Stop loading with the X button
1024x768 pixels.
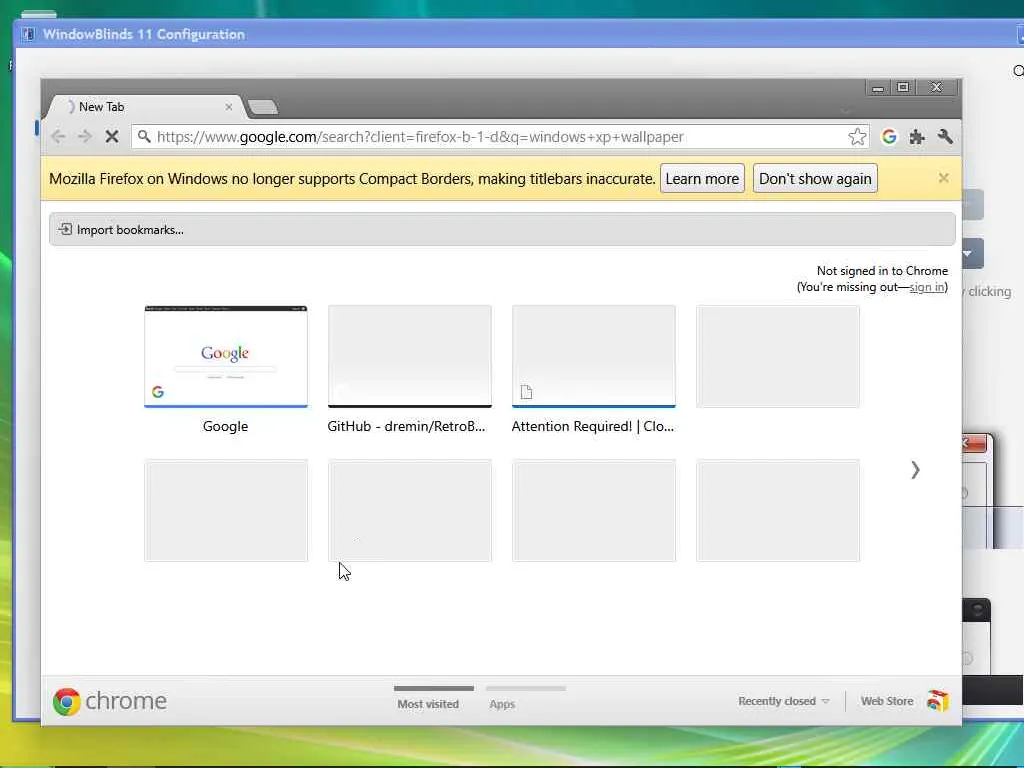[112, 136]
